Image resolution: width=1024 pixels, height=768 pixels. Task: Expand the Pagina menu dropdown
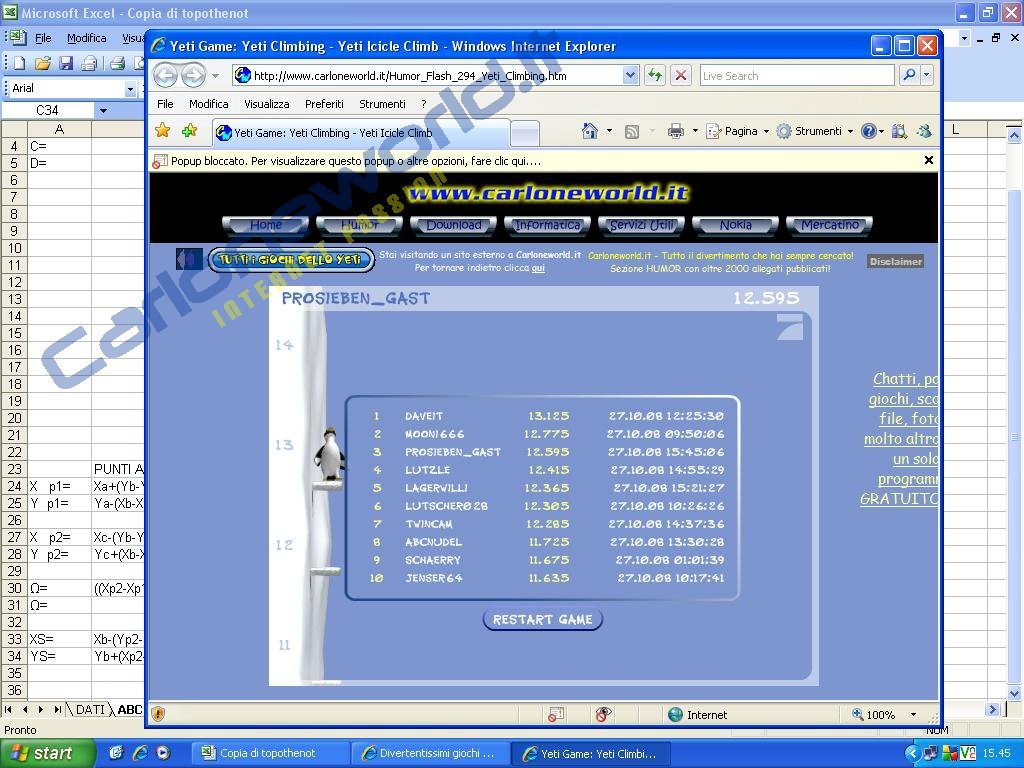tap(766, 131)
